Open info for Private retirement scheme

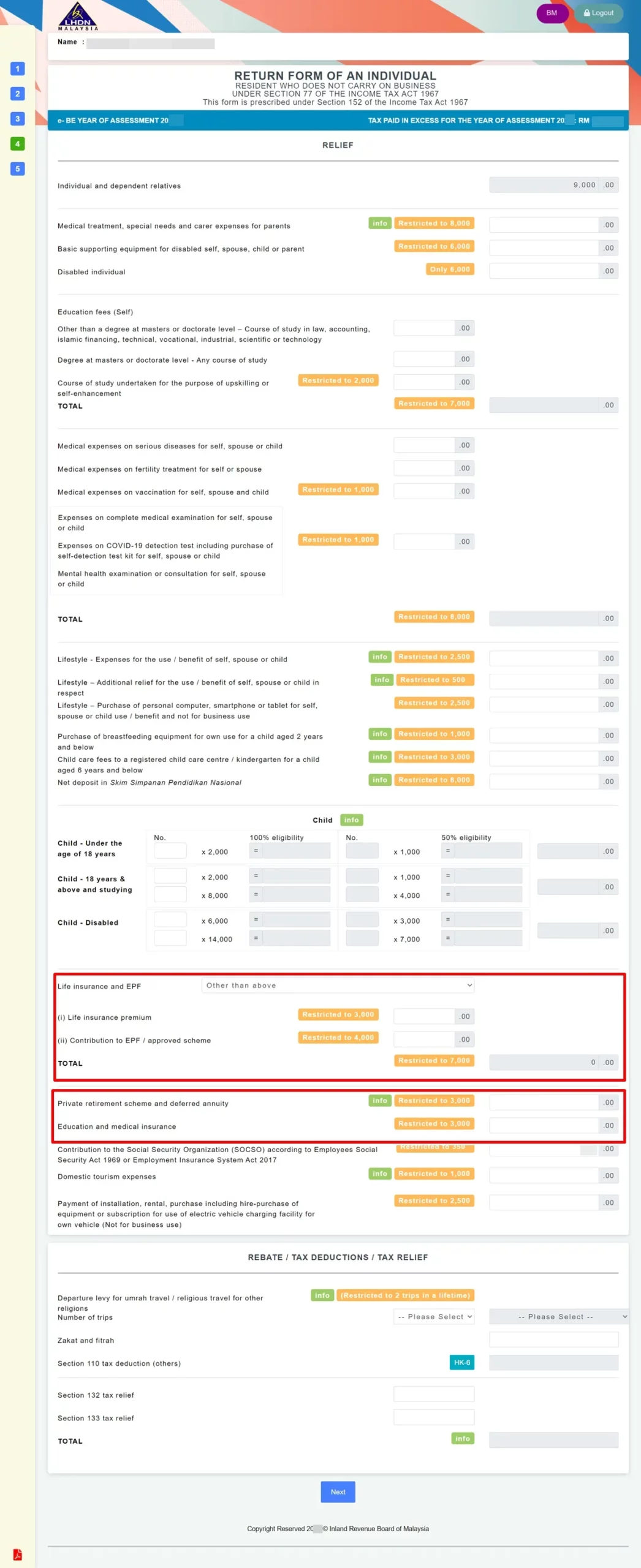pos(379,1101)
